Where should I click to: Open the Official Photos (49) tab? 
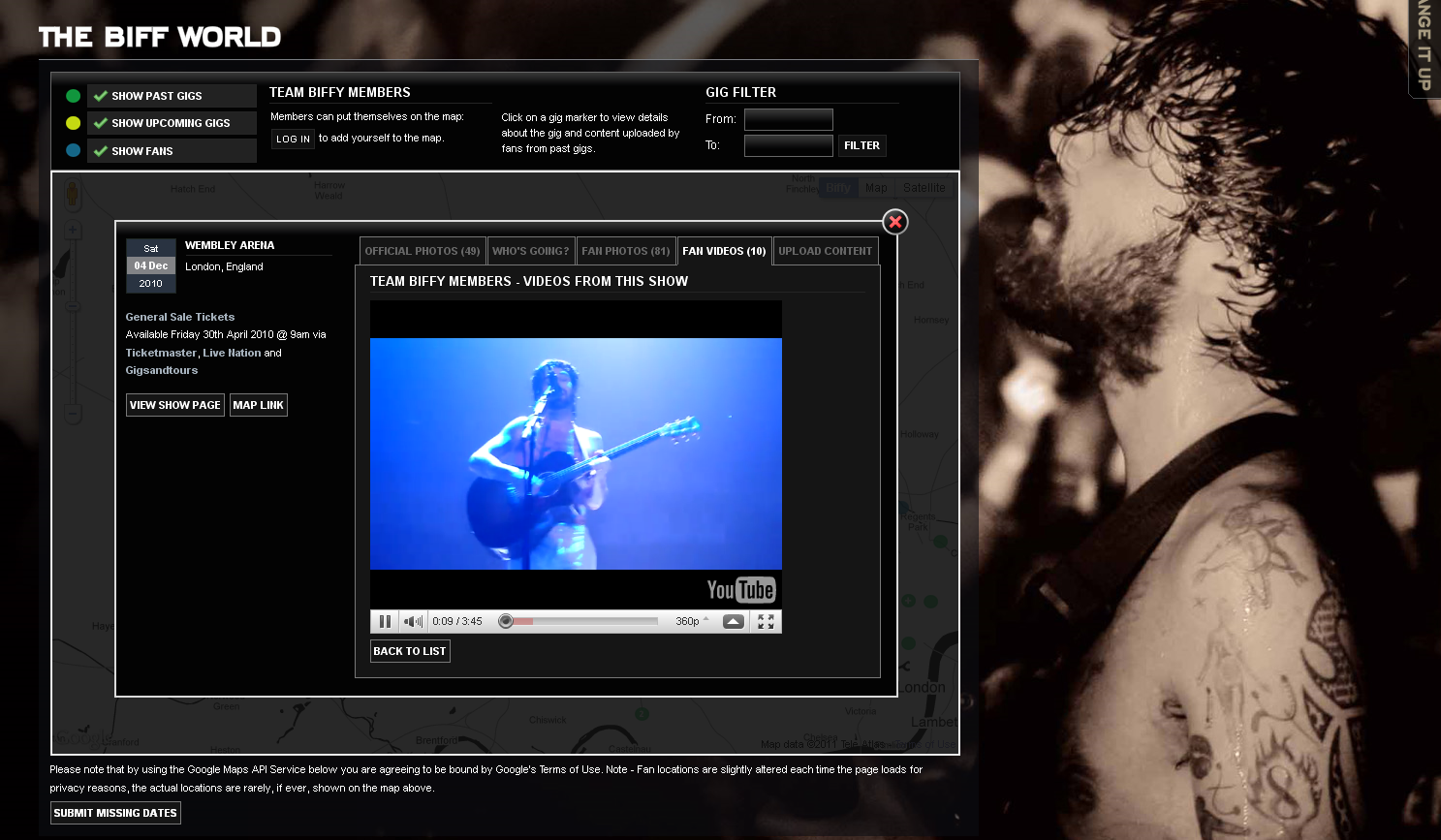pyautogui.click(x=423, y=251)
